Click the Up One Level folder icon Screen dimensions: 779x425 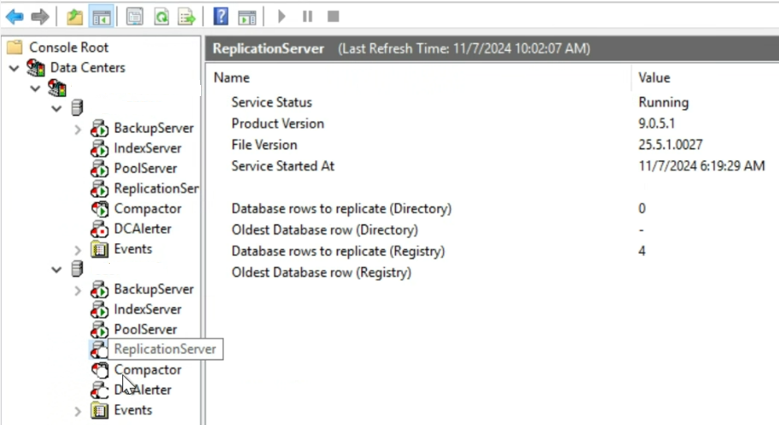[x=75, y=17]
